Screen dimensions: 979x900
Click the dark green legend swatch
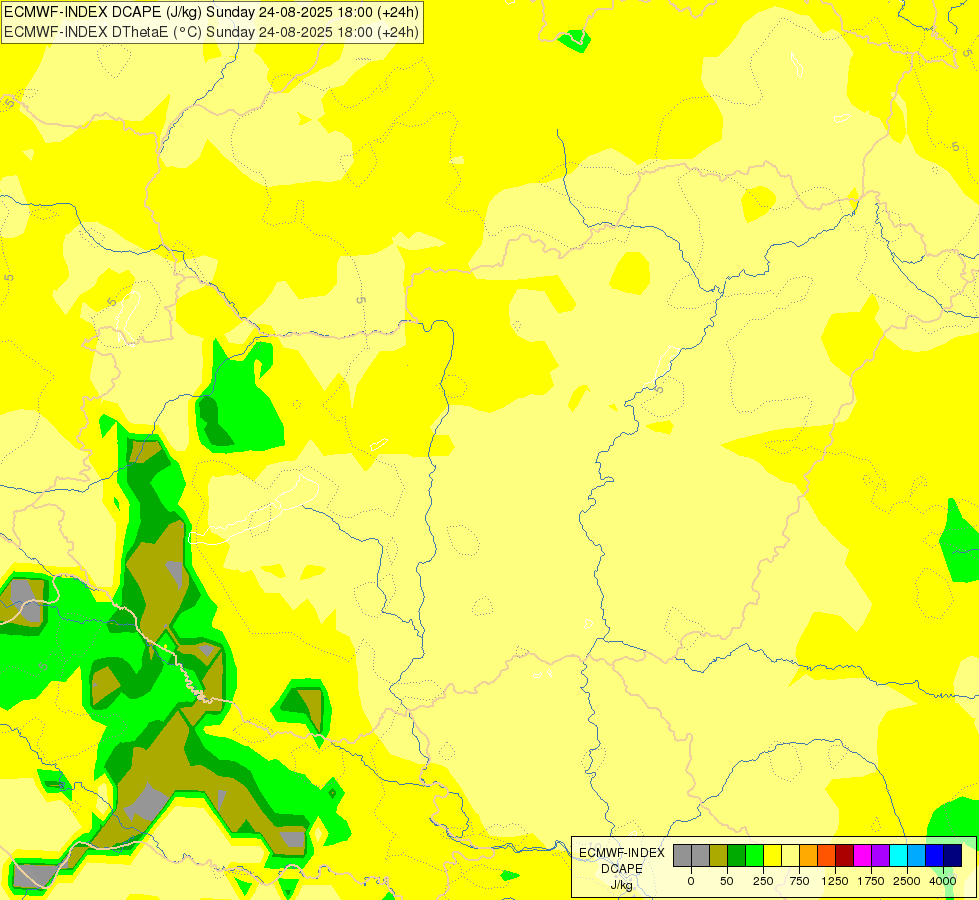pos(737,856)
